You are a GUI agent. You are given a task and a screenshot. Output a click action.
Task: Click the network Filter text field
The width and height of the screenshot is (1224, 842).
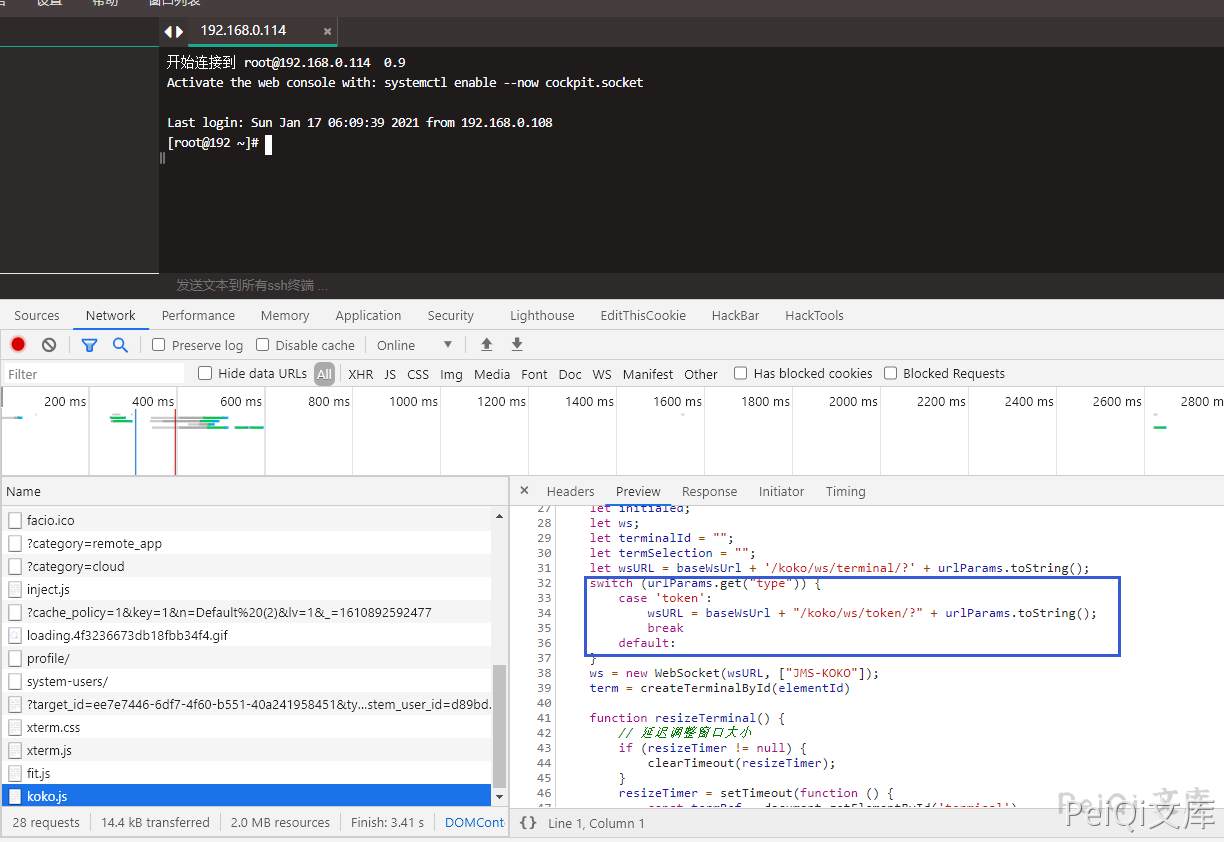click(95, 374)
